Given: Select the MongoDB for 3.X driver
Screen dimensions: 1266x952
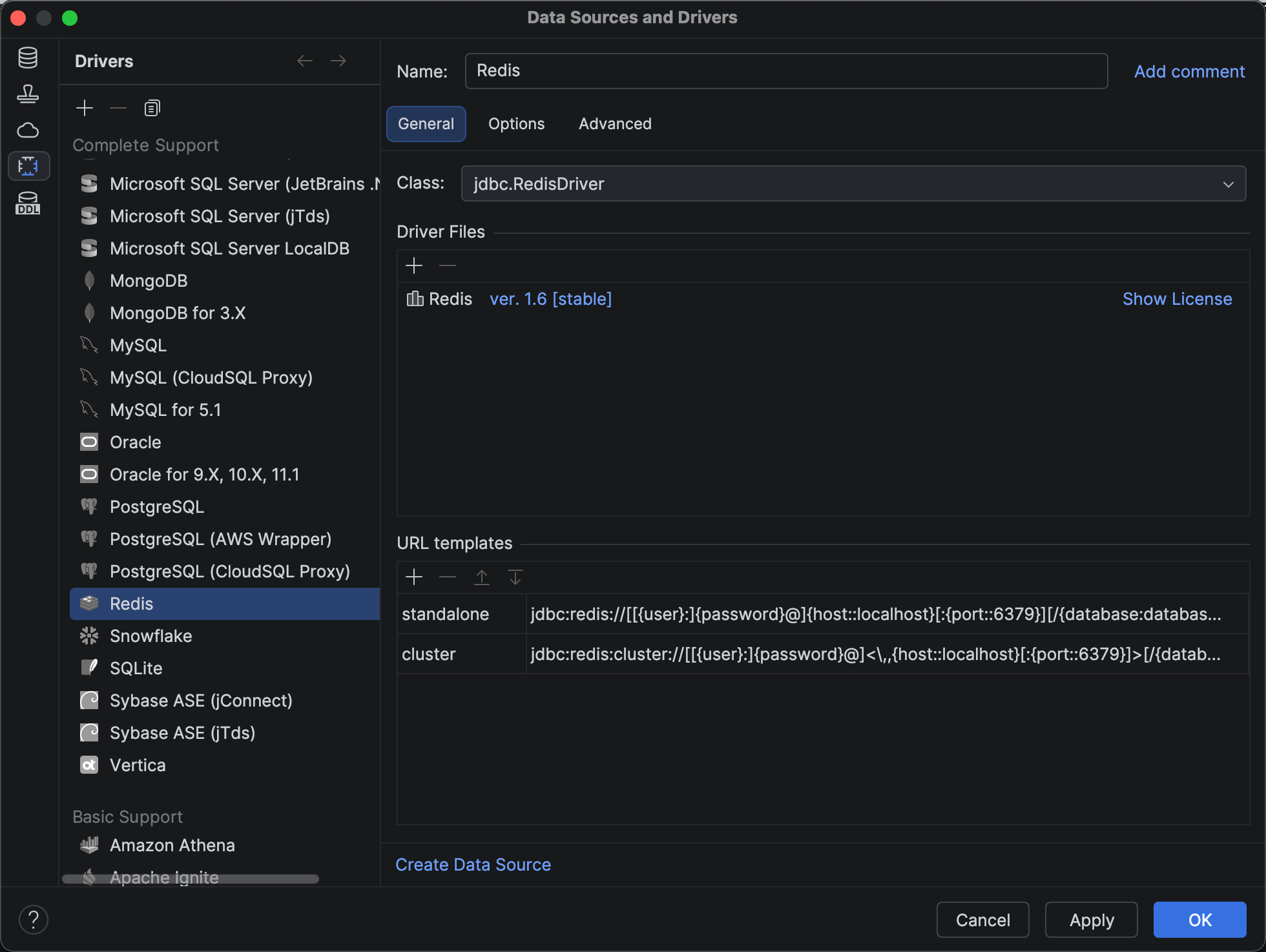Looking at the screenshot, I should click(225, 313).
